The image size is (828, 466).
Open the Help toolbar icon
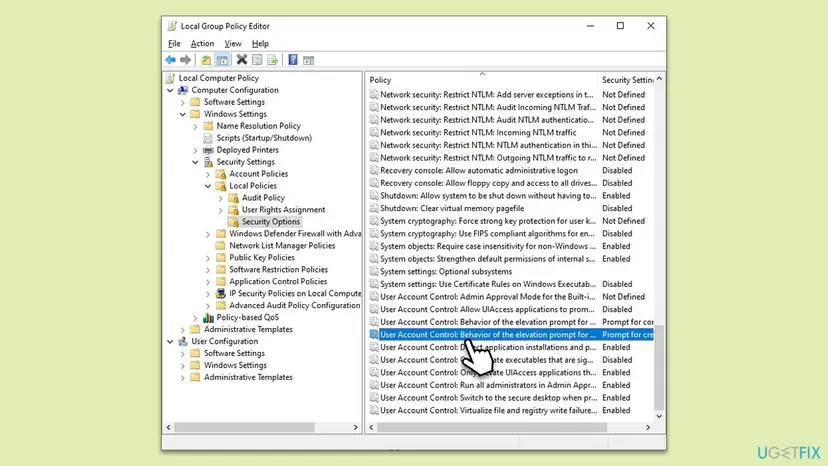point(293,60)
